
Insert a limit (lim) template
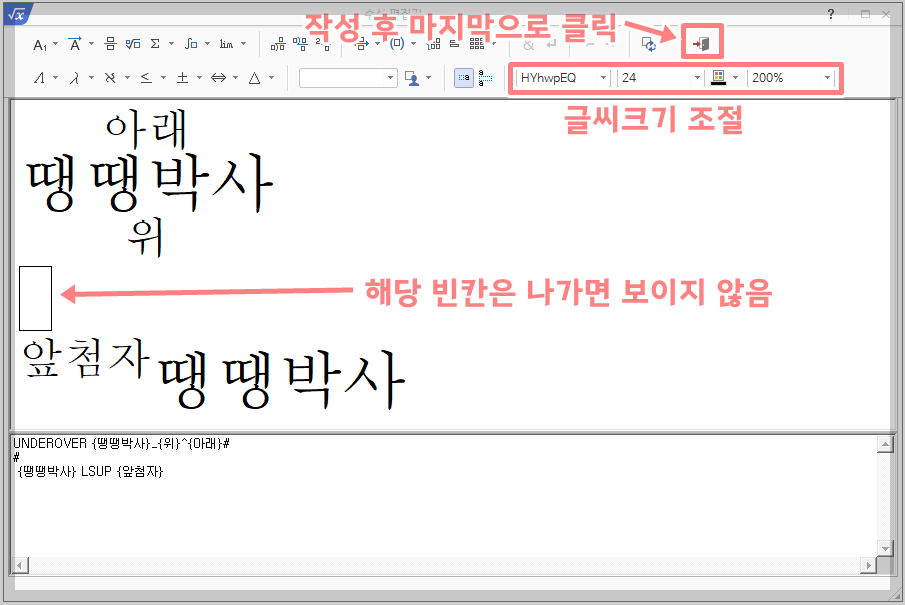[226, 43]
